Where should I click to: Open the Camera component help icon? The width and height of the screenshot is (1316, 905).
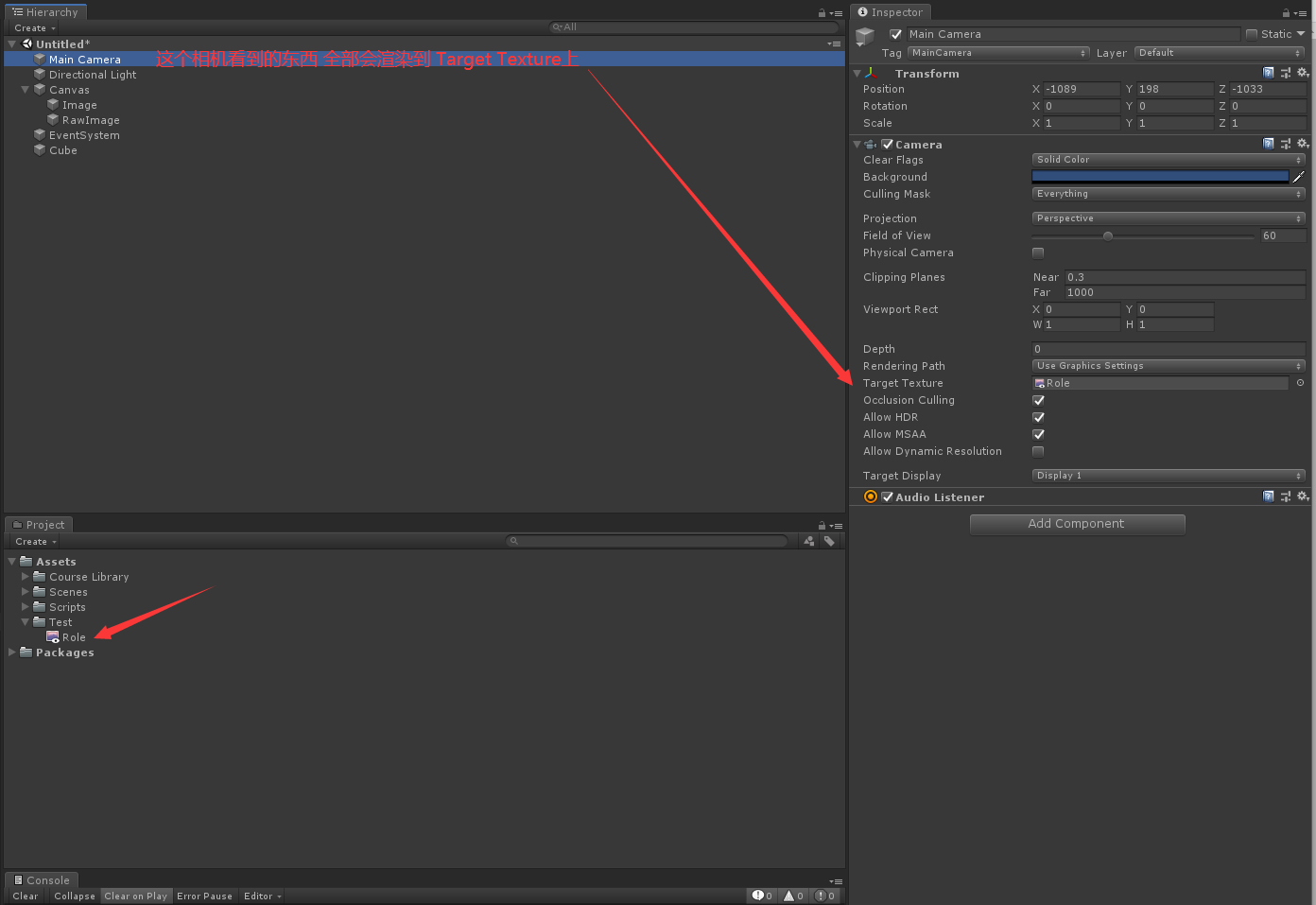click(x=1269, y=144)
